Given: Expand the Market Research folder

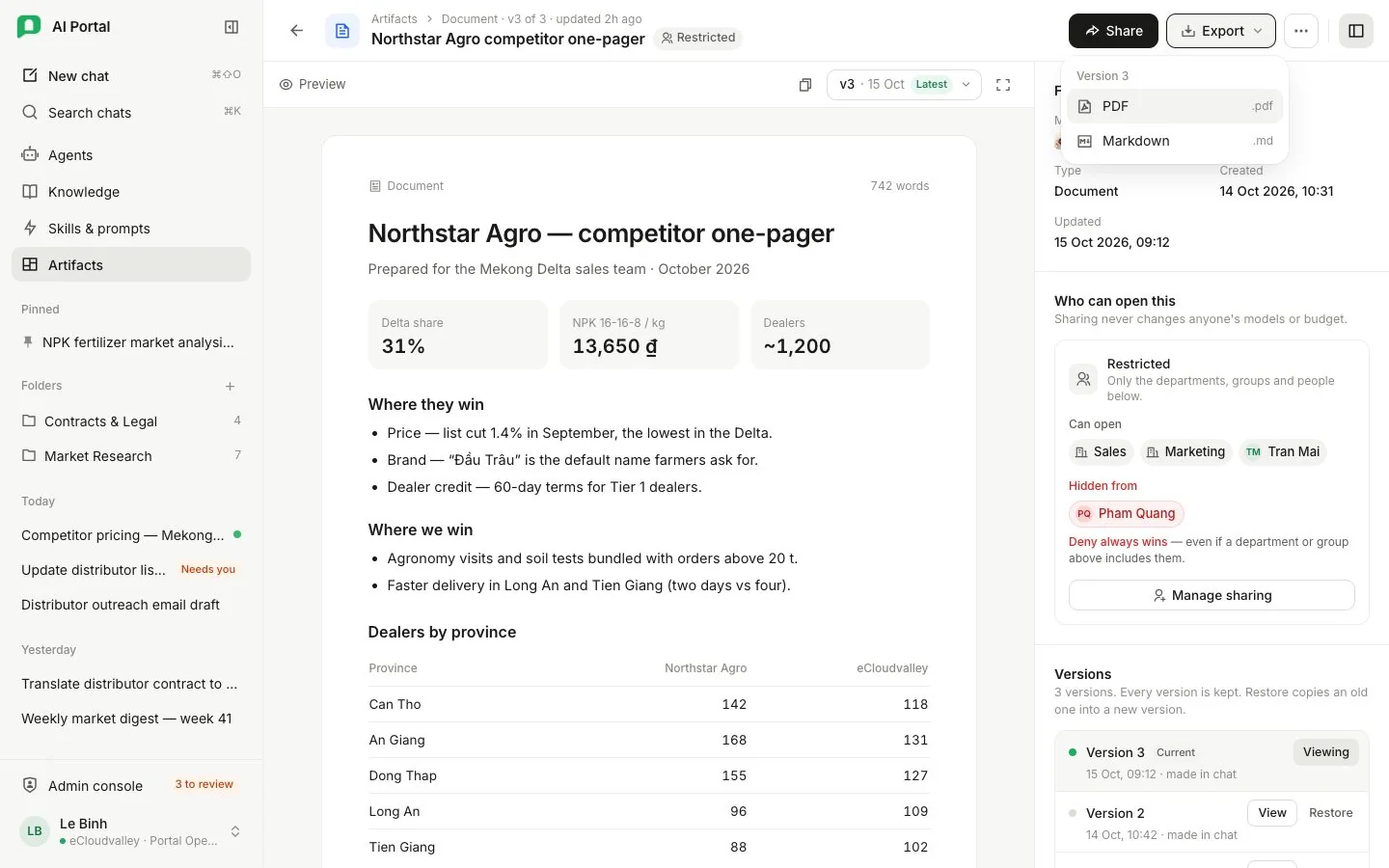Looking at the screenshot, I should pos(131,456).
